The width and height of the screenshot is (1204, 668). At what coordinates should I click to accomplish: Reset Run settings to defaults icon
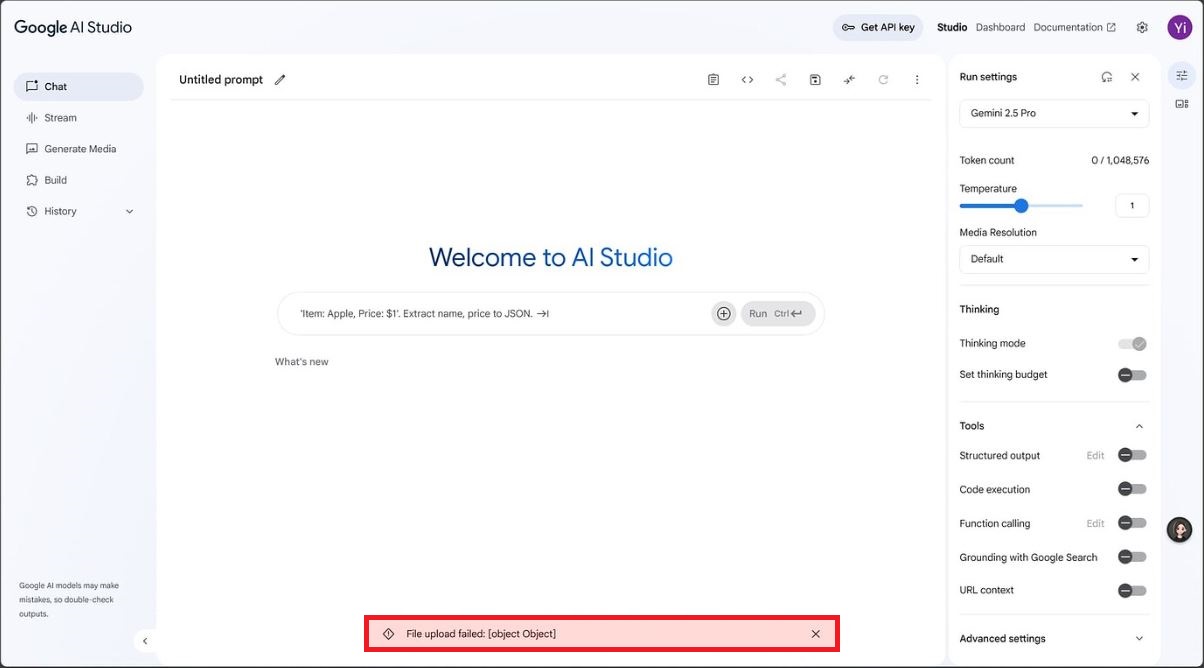(x=1106, y=77)
